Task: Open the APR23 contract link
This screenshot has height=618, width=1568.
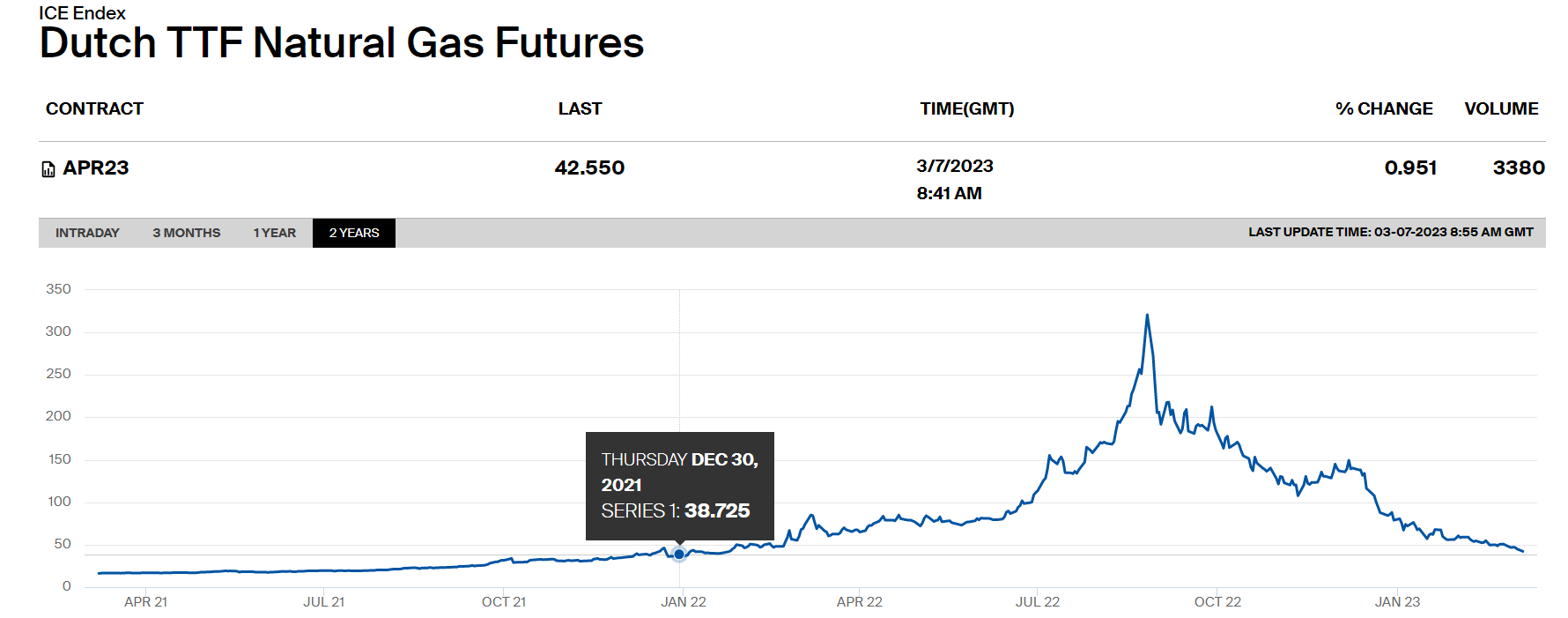Action: [96, 168]
